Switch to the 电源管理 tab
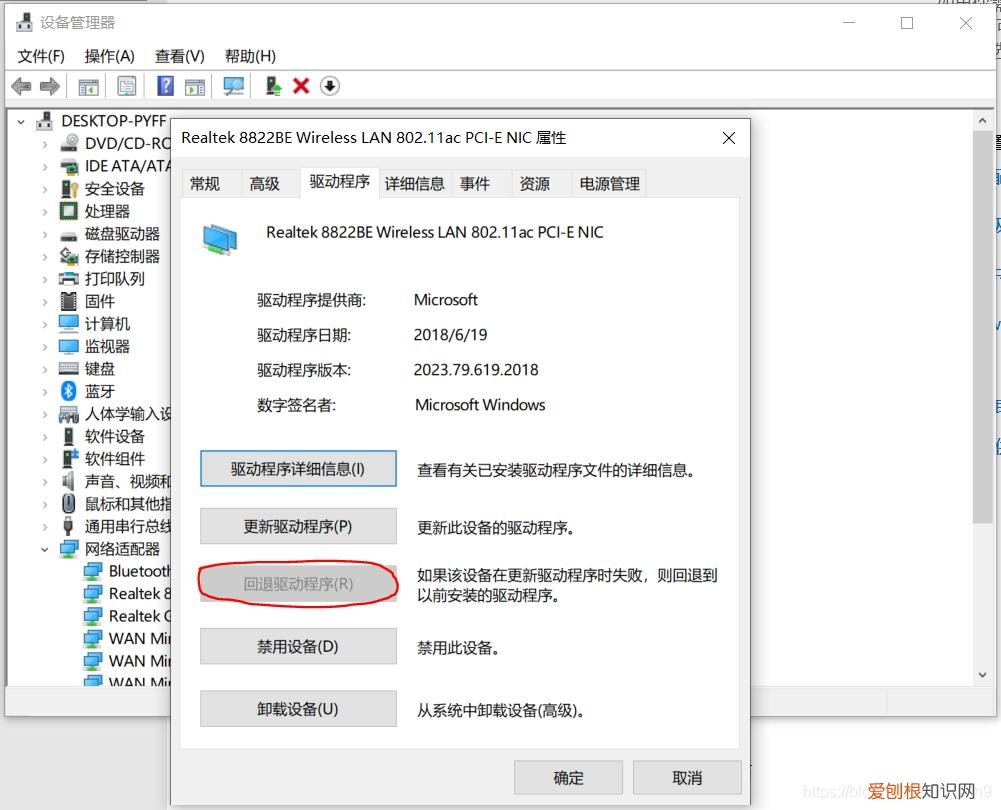 click(x=608, y=183)
